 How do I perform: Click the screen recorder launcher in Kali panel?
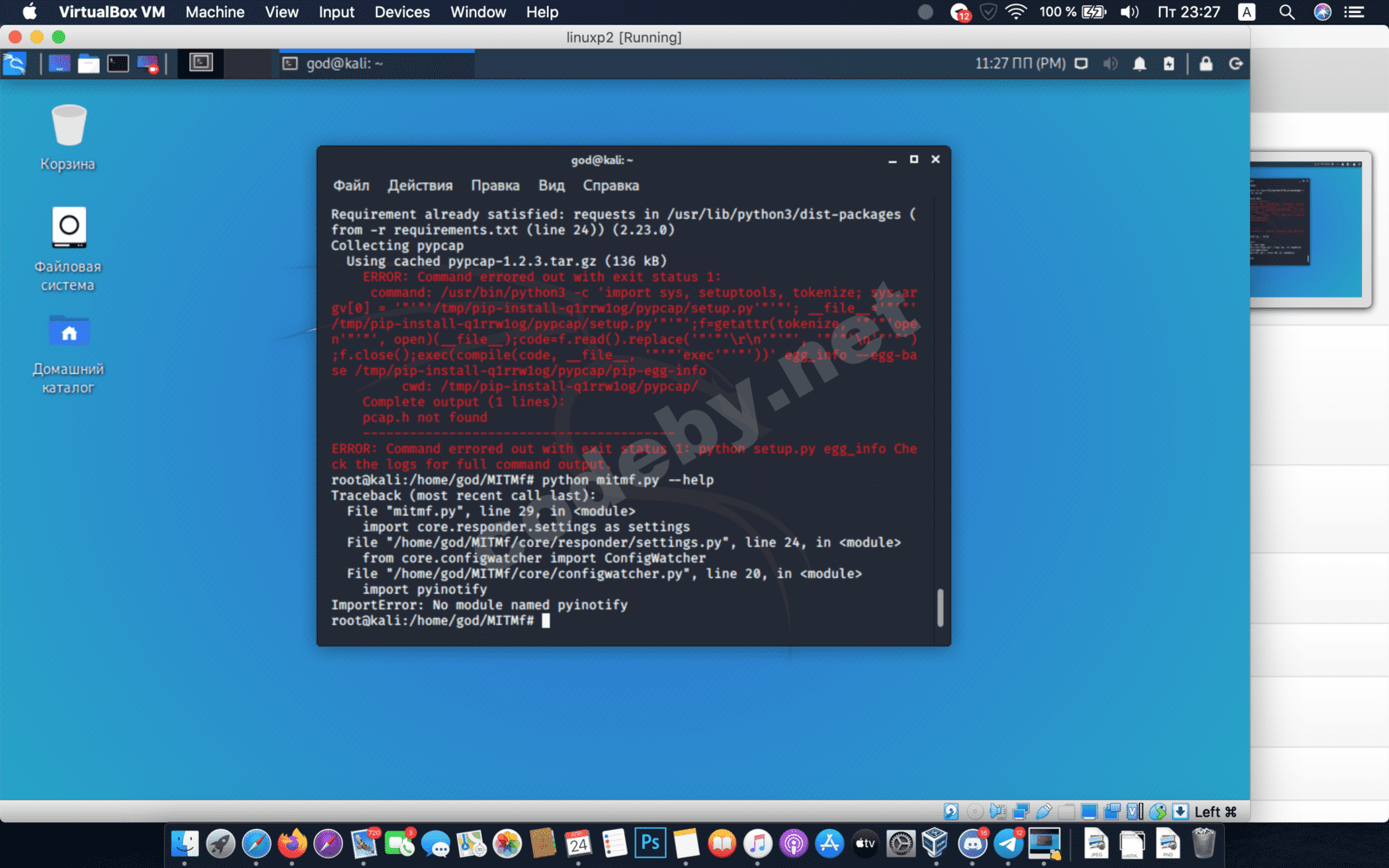point(148,63)
